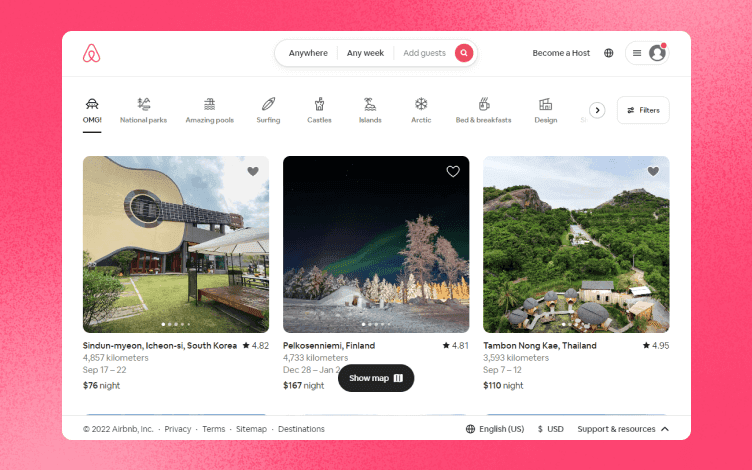Select the Arctic category

(421, 111)
